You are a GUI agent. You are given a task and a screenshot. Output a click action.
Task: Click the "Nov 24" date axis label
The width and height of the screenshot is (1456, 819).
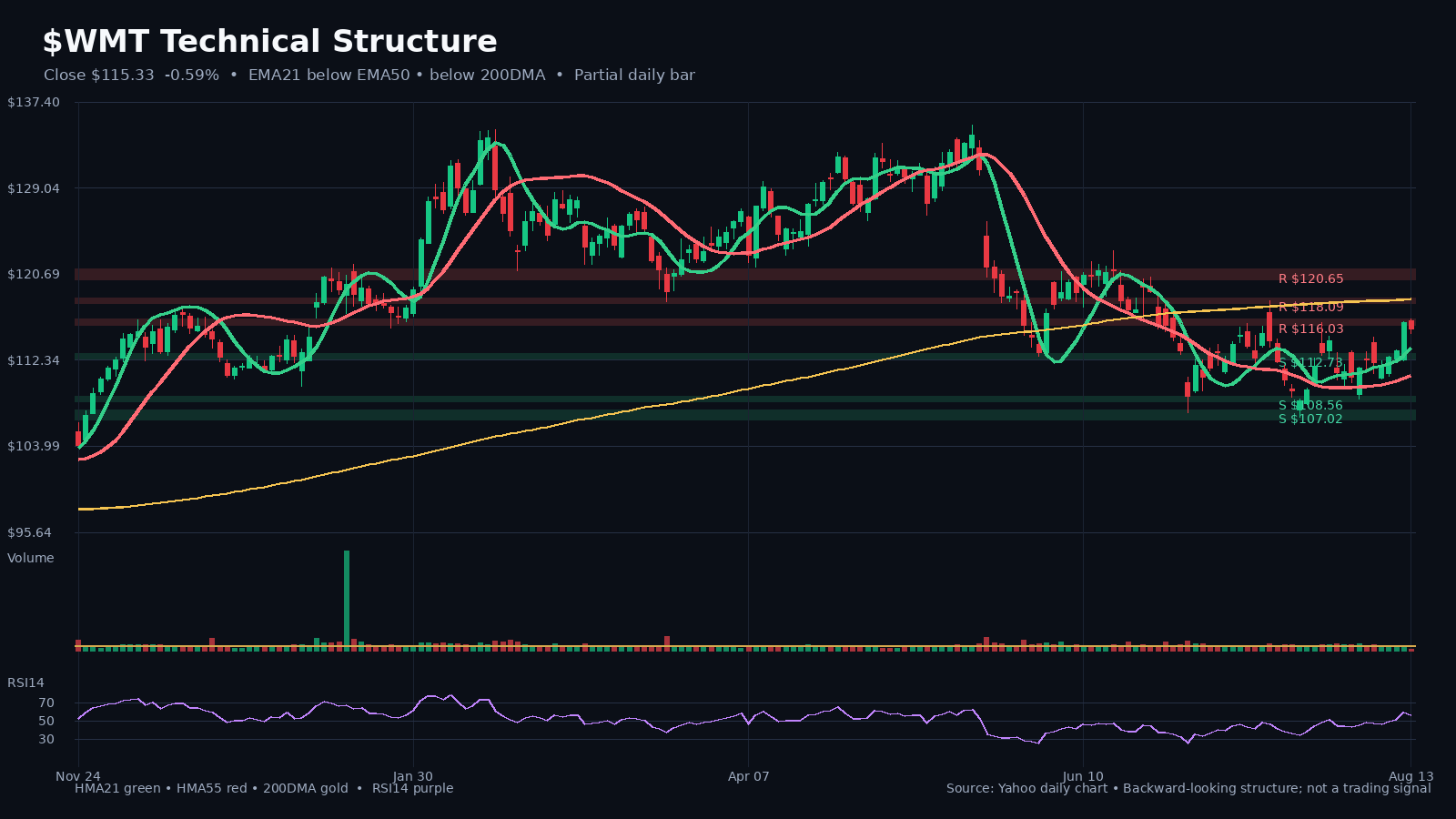pyautogui.click(x=78, y=776)
